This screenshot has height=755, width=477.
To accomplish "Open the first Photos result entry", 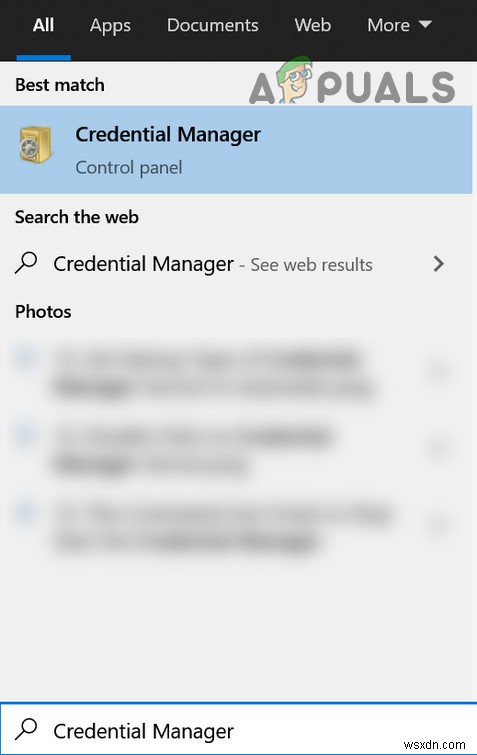I will [x=236, y=374].
